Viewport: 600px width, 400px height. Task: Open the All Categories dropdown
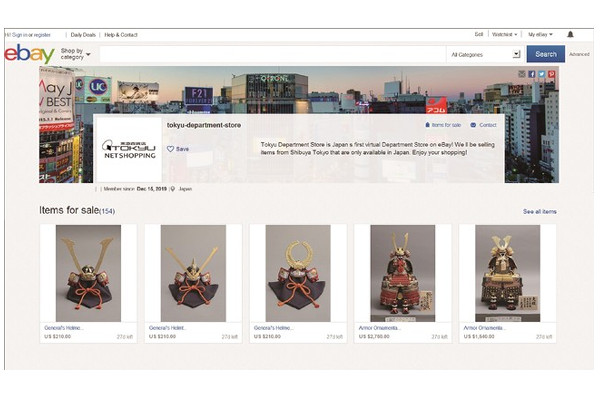coord(485,54)
